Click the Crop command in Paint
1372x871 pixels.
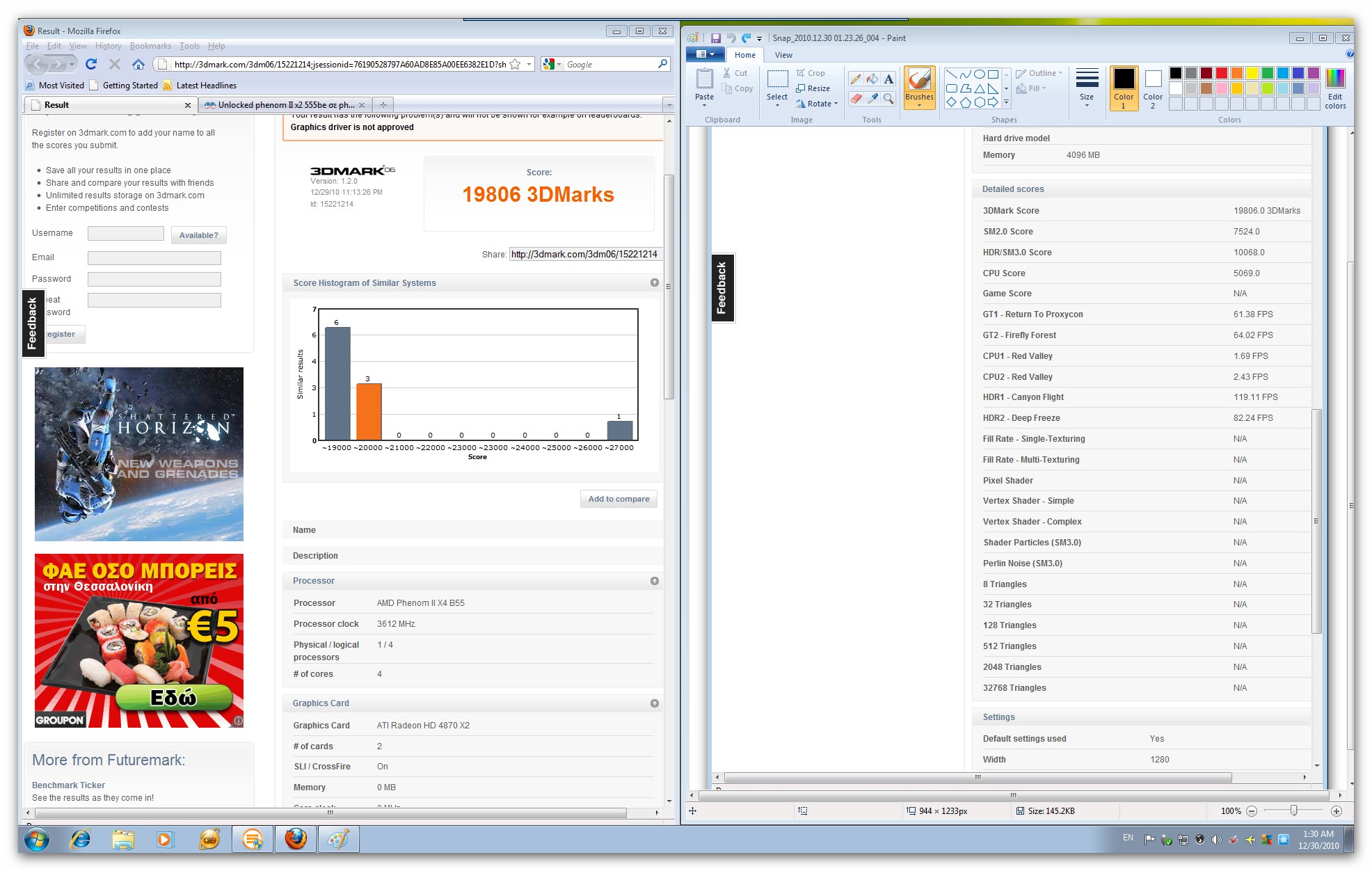[811, 73]
